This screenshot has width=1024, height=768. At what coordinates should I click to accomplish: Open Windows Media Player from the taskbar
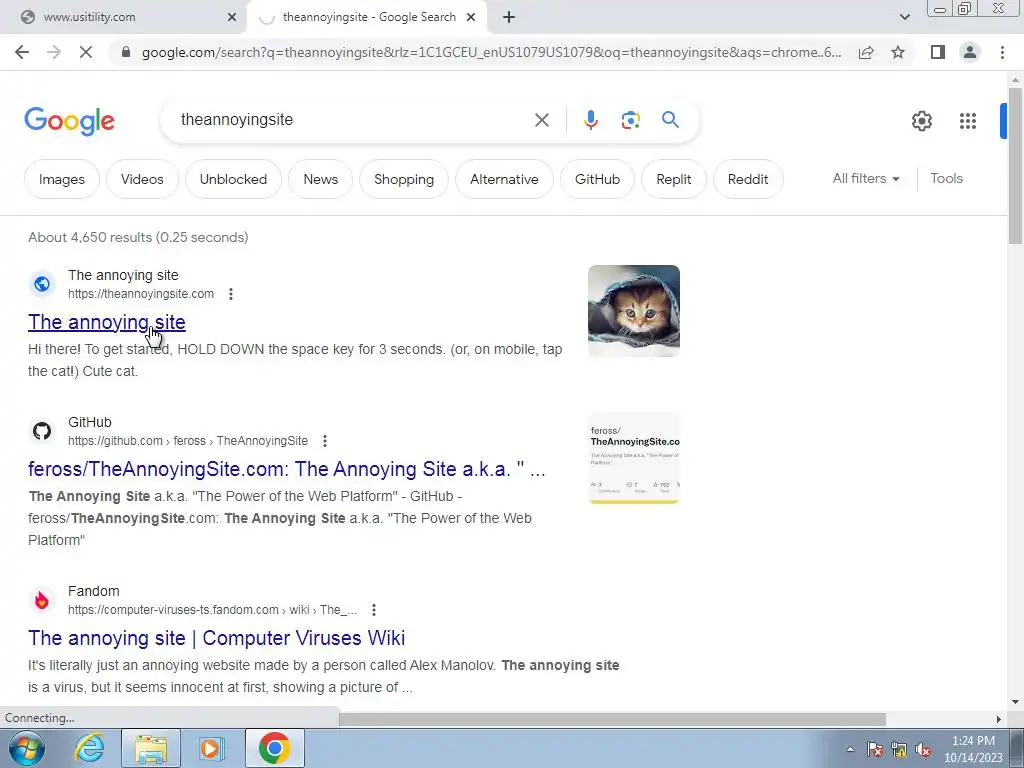tap(212, 748)
